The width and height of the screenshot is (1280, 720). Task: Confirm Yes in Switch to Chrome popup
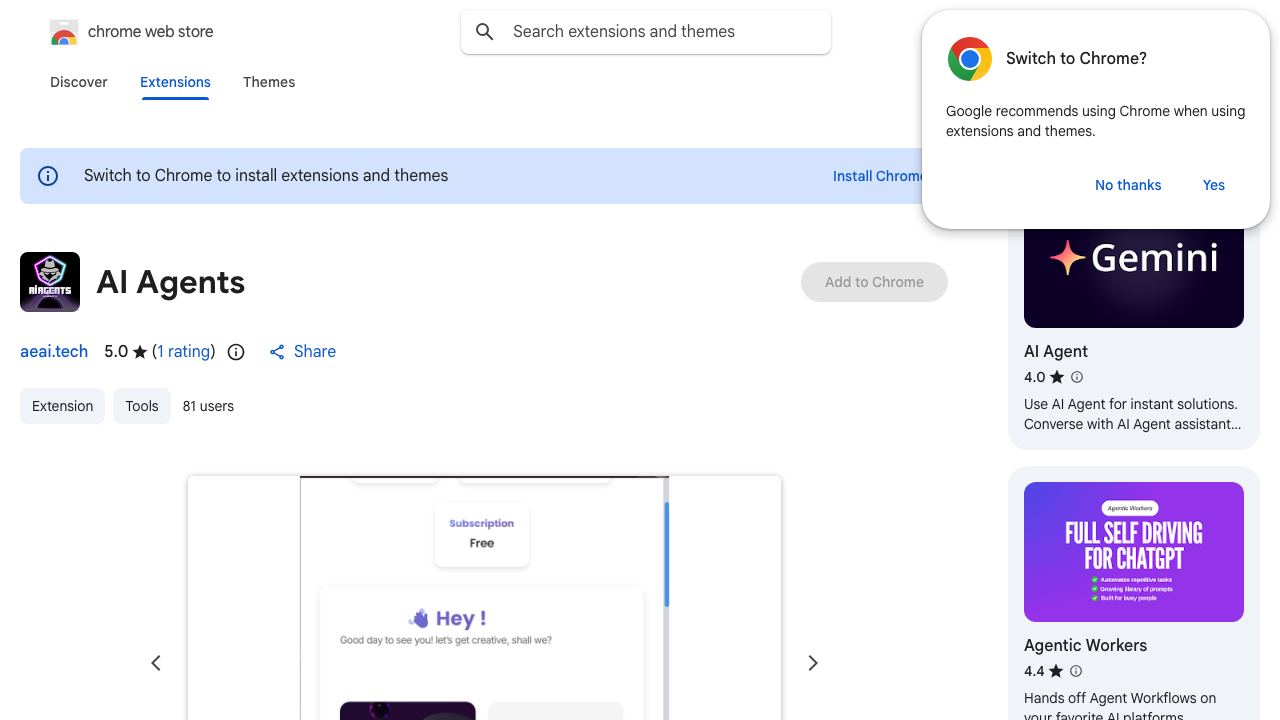pos(1214,185)
